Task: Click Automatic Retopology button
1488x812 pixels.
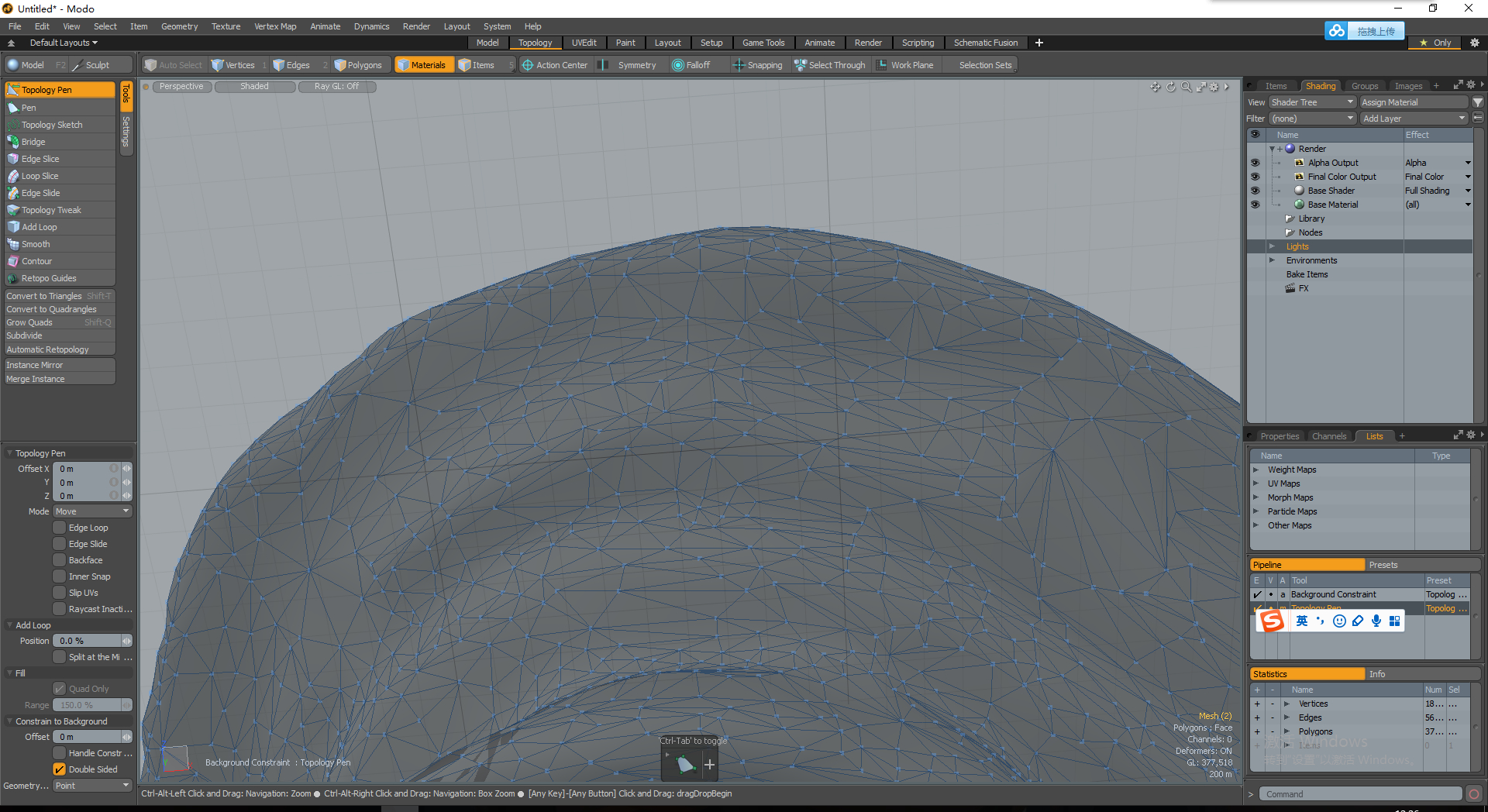Action: pyautogui.click(x=47, y=349)
